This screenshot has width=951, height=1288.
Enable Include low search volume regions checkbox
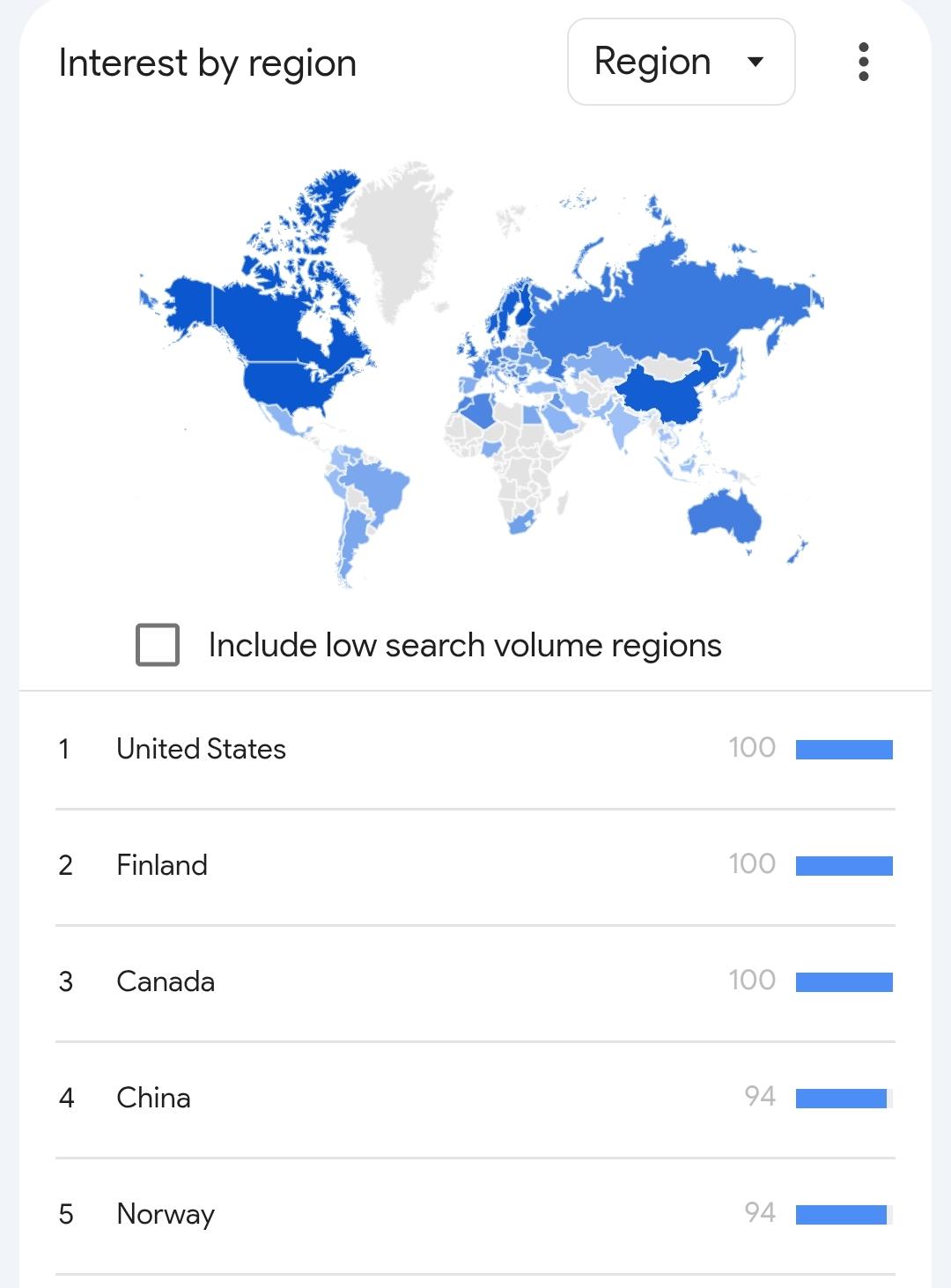tap(158, 645)
